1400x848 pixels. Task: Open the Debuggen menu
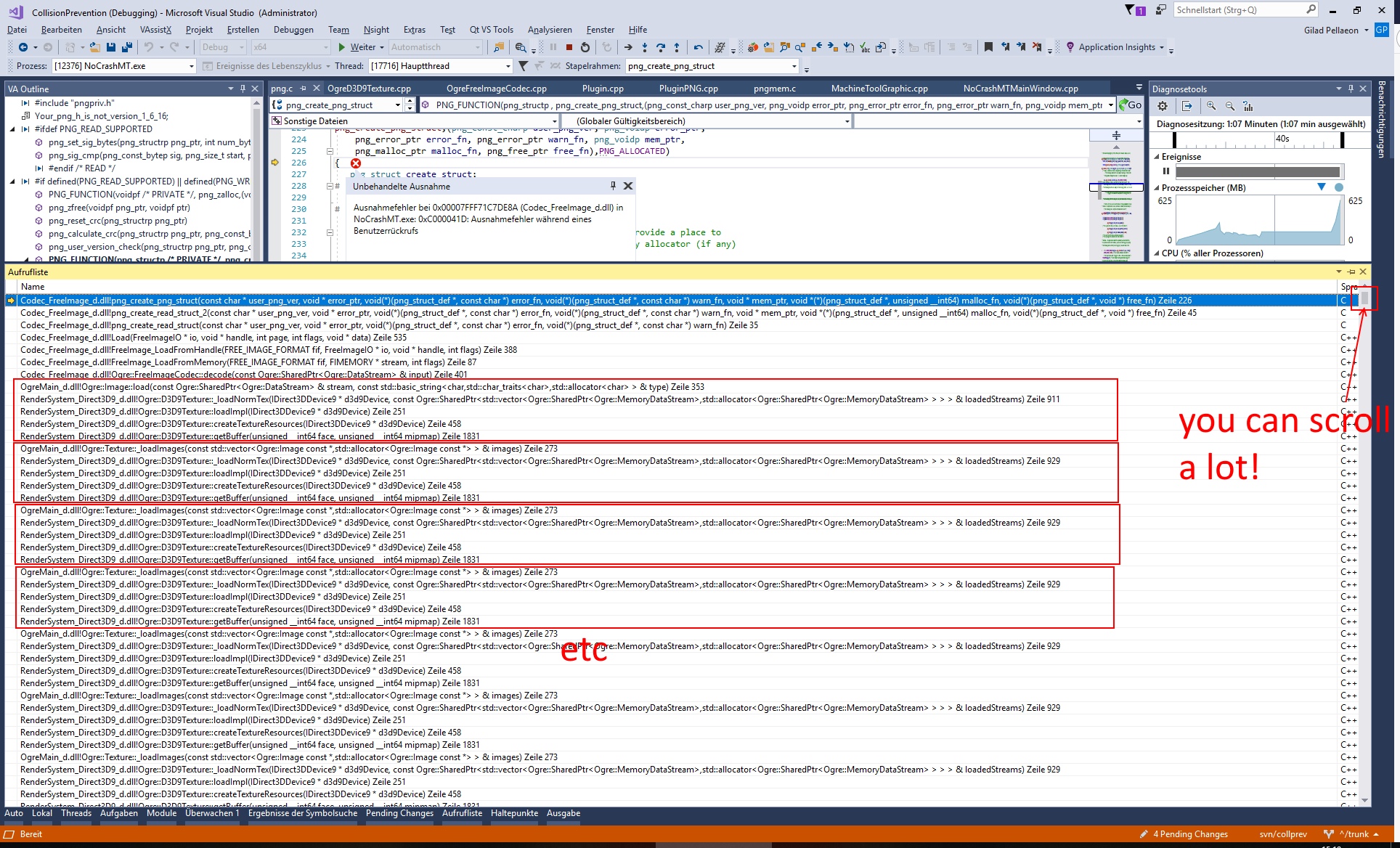293,30
